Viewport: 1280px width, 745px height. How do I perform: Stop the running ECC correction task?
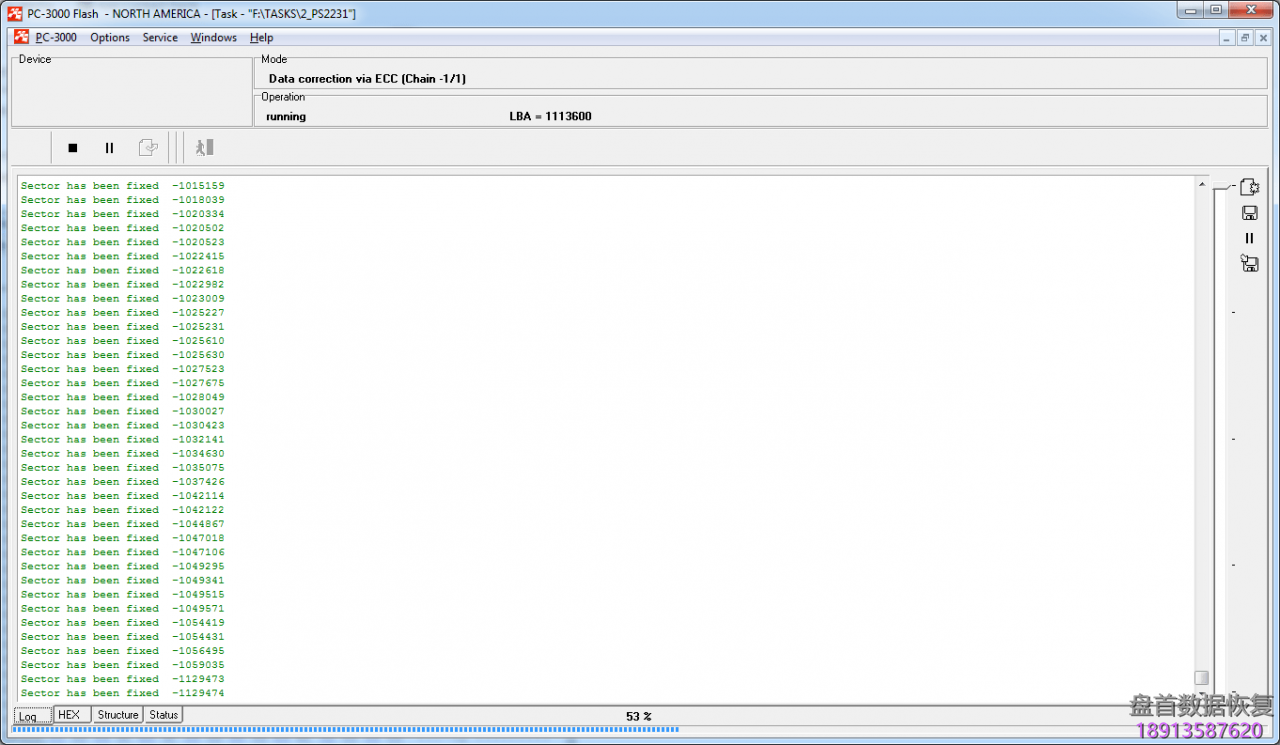73,148
